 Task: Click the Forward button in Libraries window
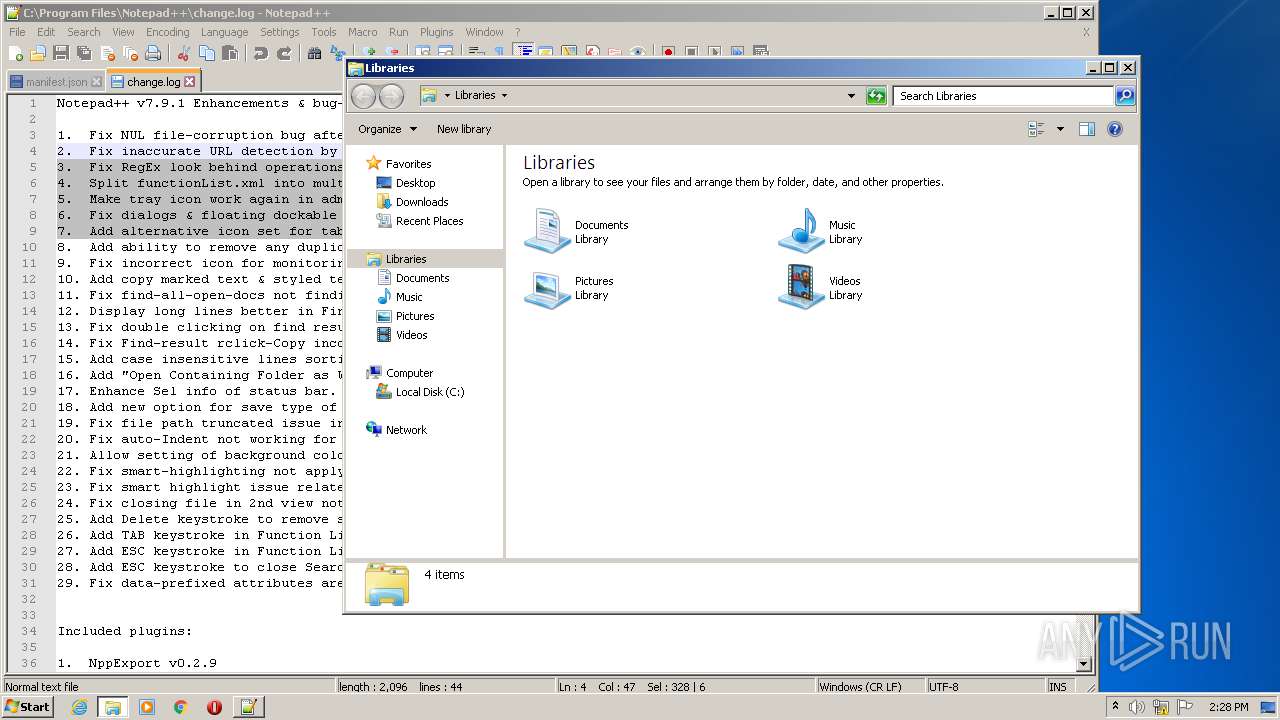[392, 96]
